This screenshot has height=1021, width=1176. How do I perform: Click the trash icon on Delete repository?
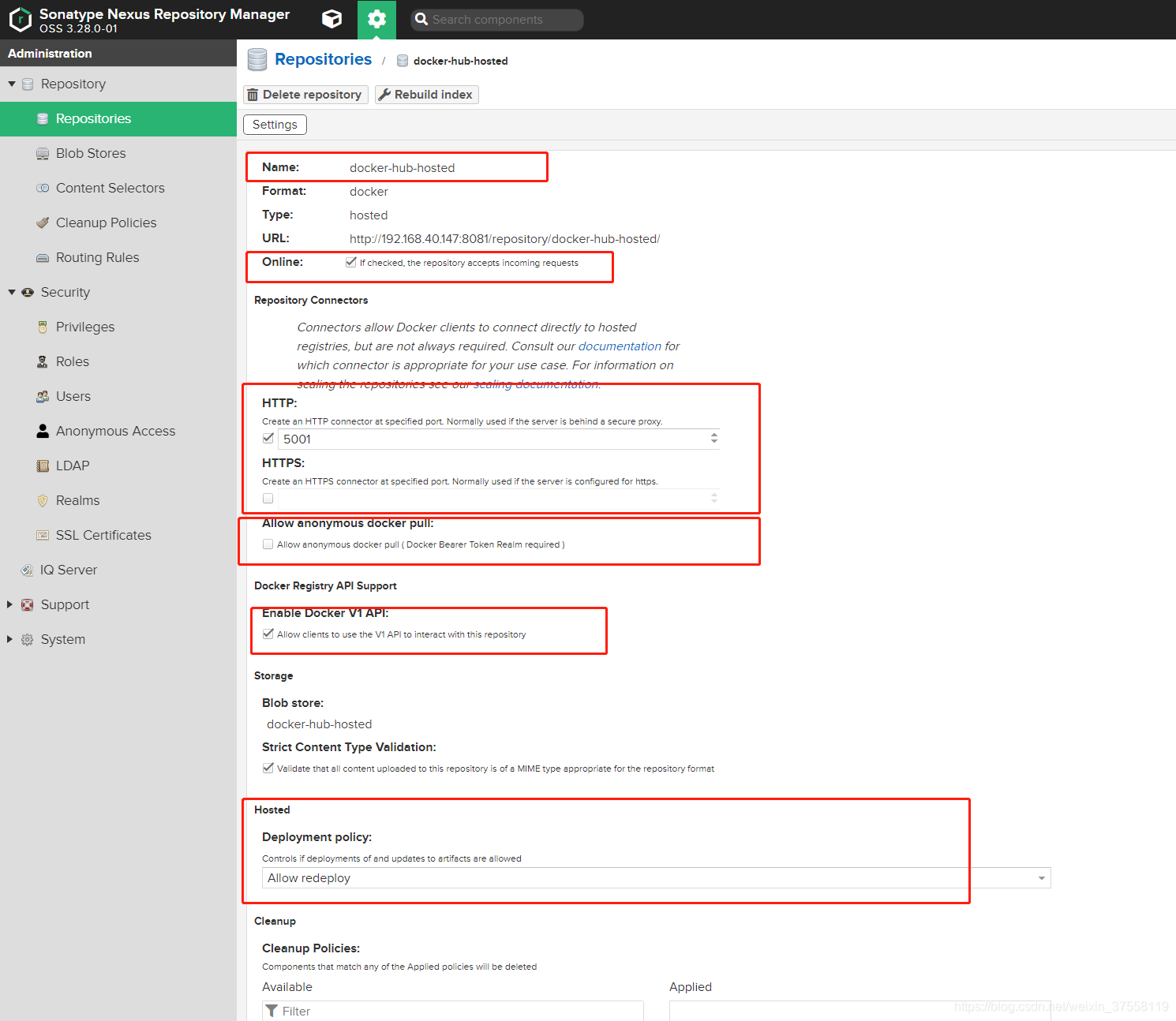[x=253, y=95]
